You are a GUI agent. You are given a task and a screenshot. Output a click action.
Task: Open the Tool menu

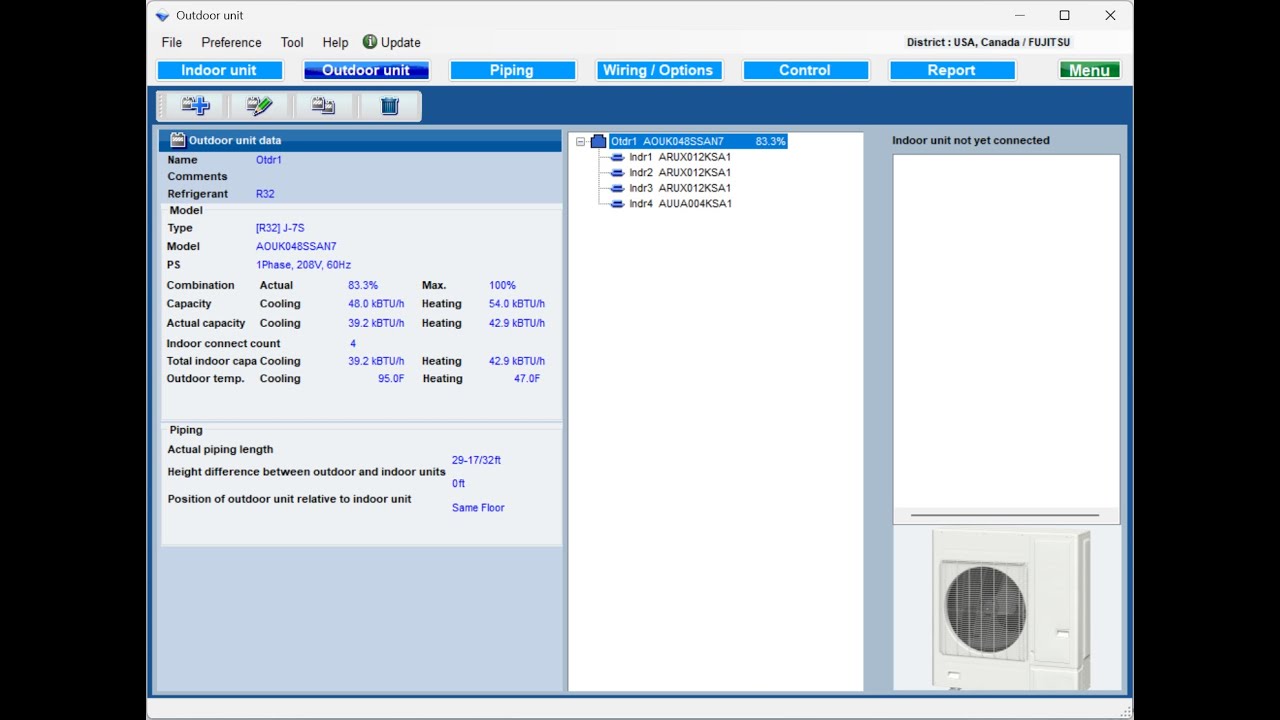(x=292, y=42)
